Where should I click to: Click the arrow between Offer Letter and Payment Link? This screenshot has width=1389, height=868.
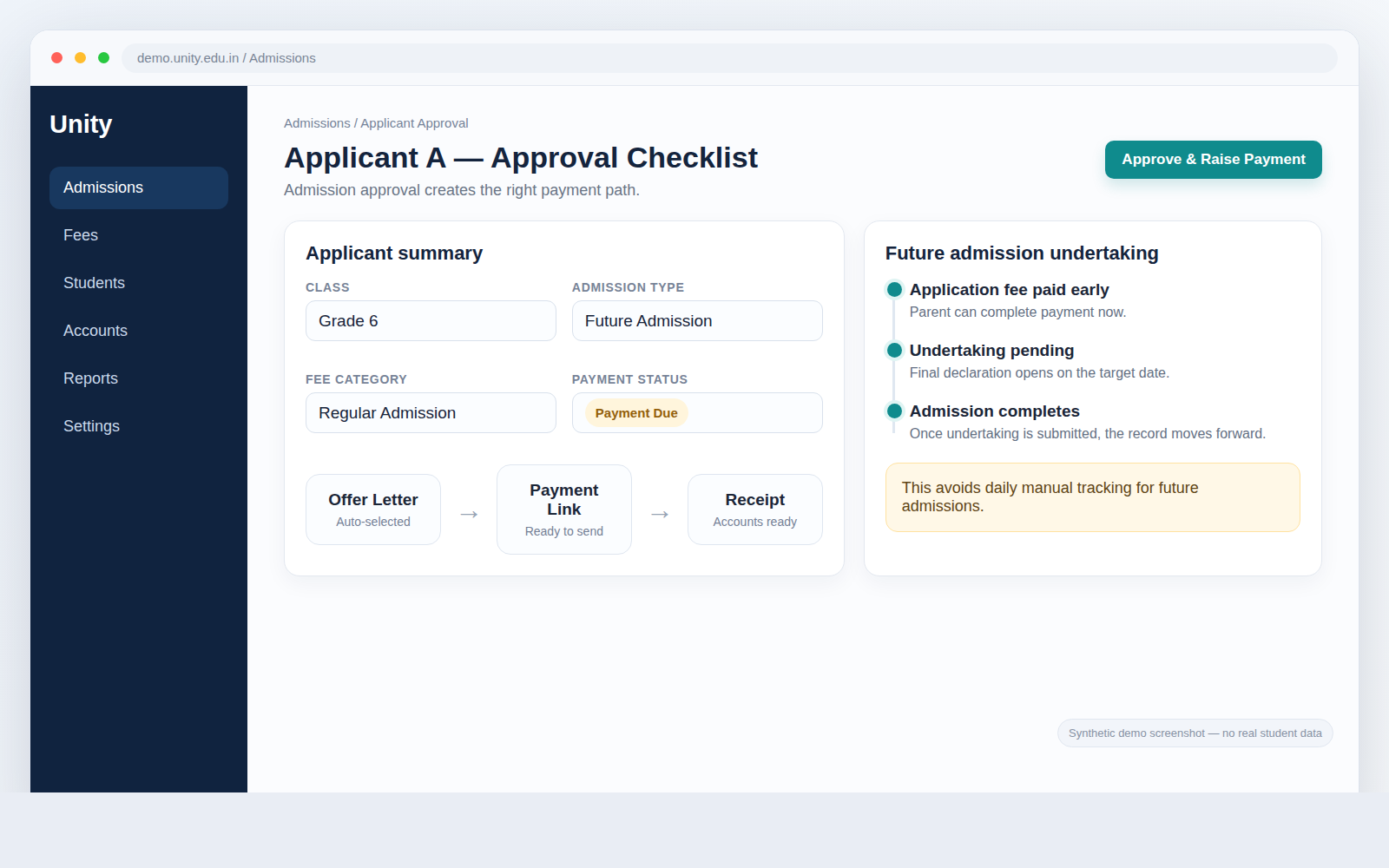pyautogui.click(x=469, y=514)
